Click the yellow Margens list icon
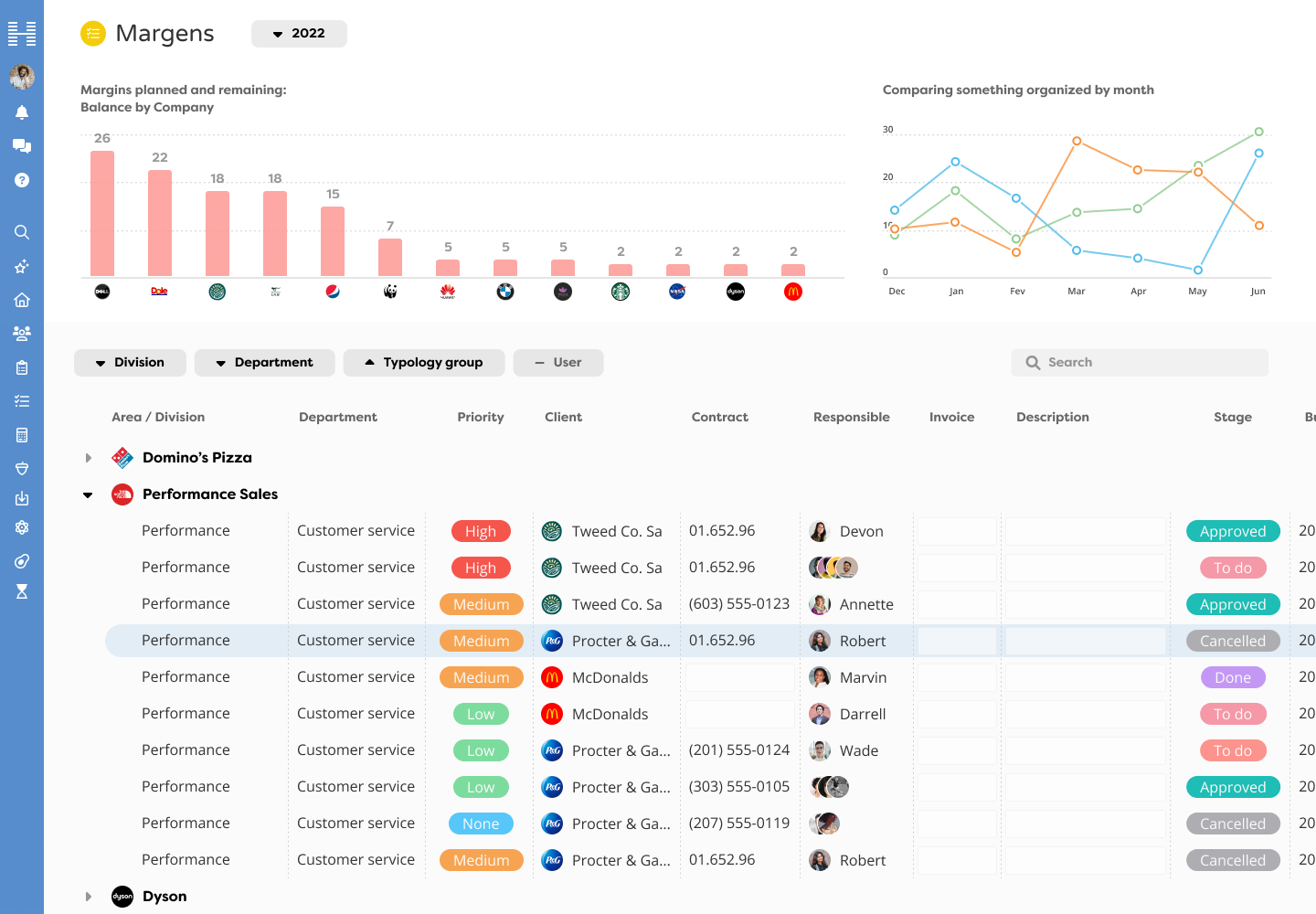1316x914 pixels. coord(93,34)
